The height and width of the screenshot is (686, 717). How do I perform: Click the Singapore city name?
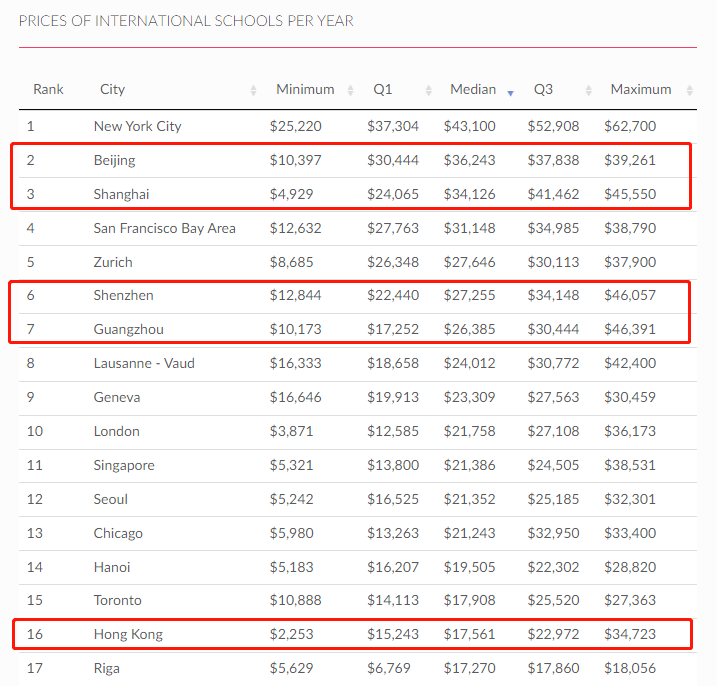tap(124, 465)
